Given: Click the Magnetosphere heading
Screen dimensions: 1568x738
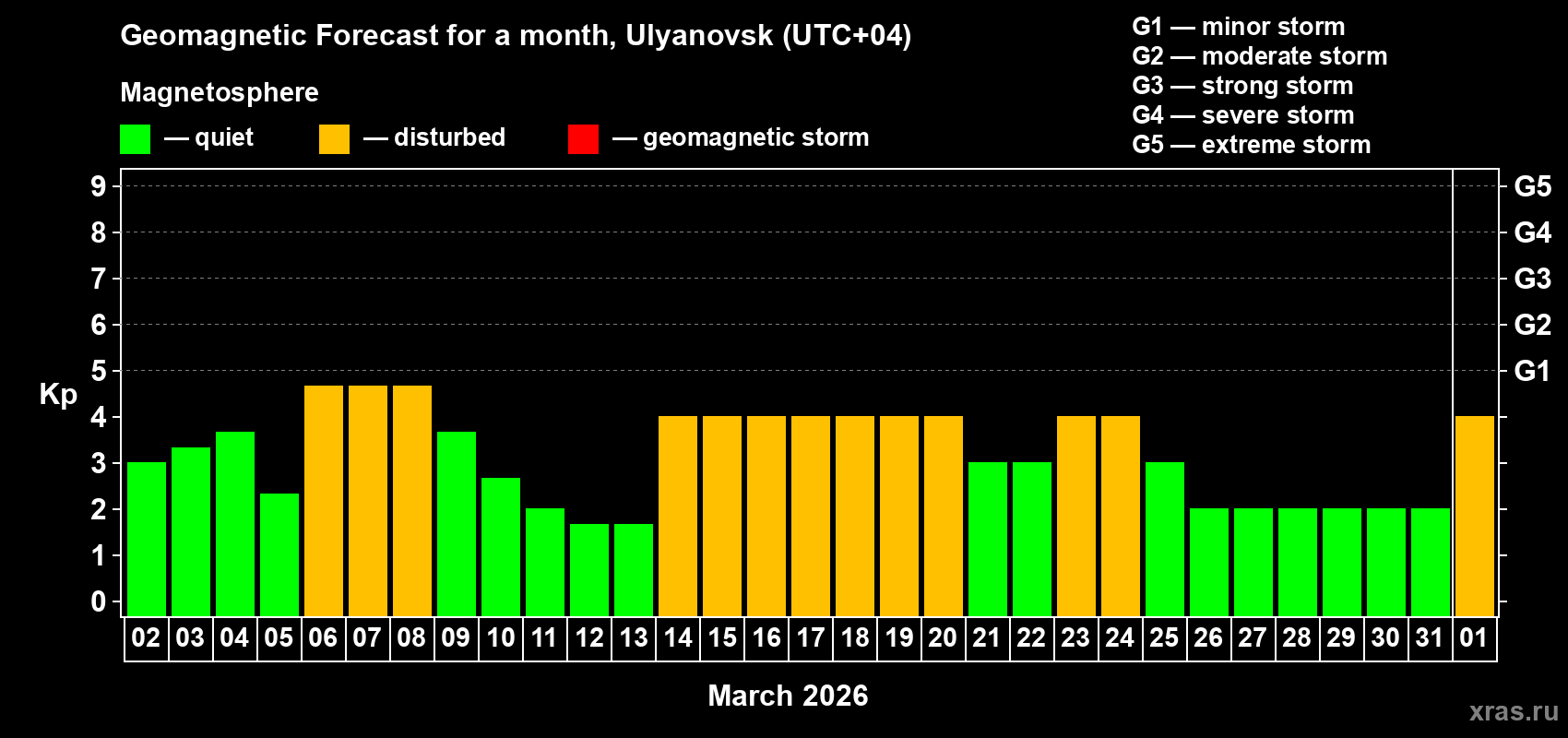Looking at the screenshot, I should [220, 93].
